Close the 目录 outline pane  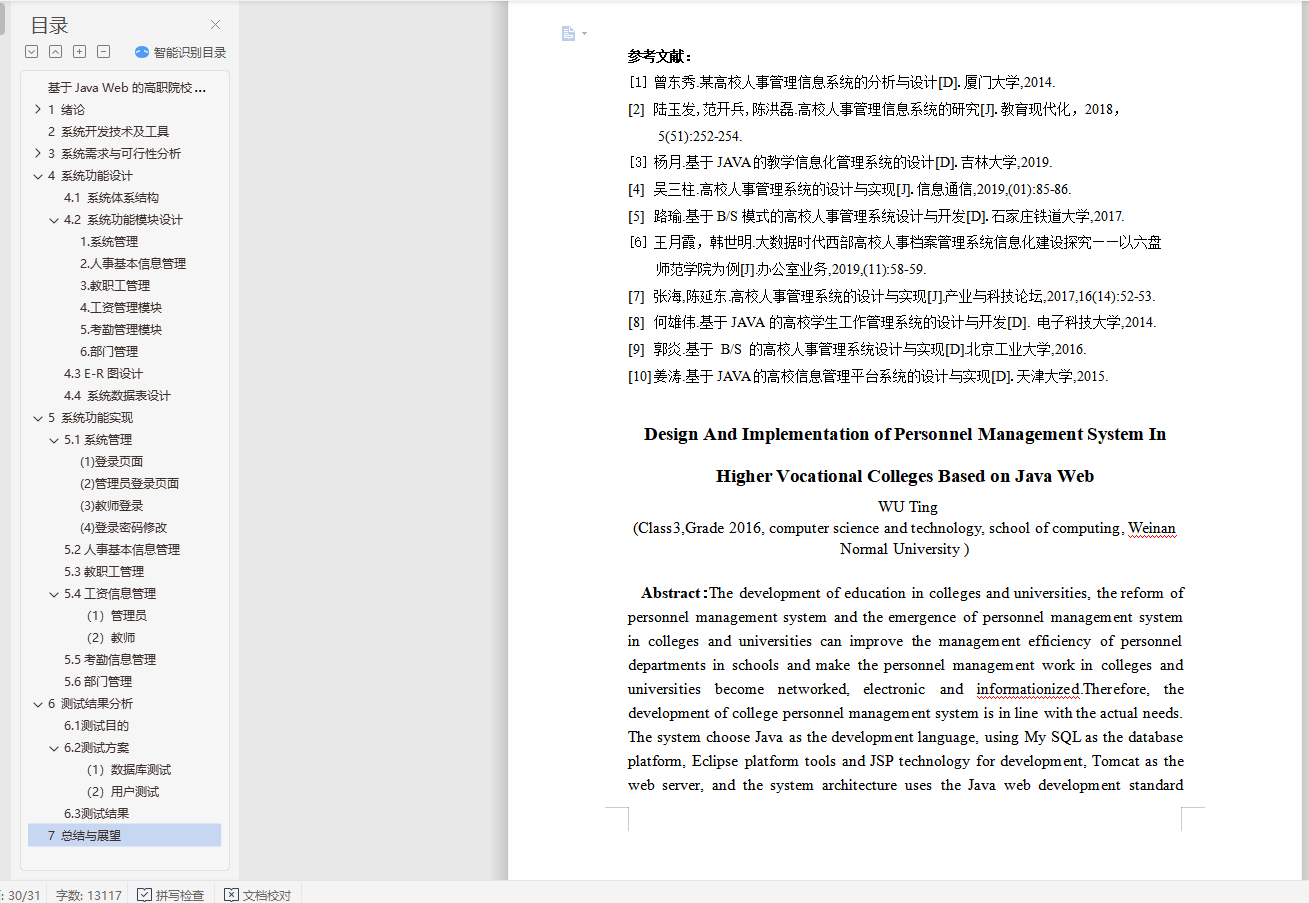pos(215,25)
